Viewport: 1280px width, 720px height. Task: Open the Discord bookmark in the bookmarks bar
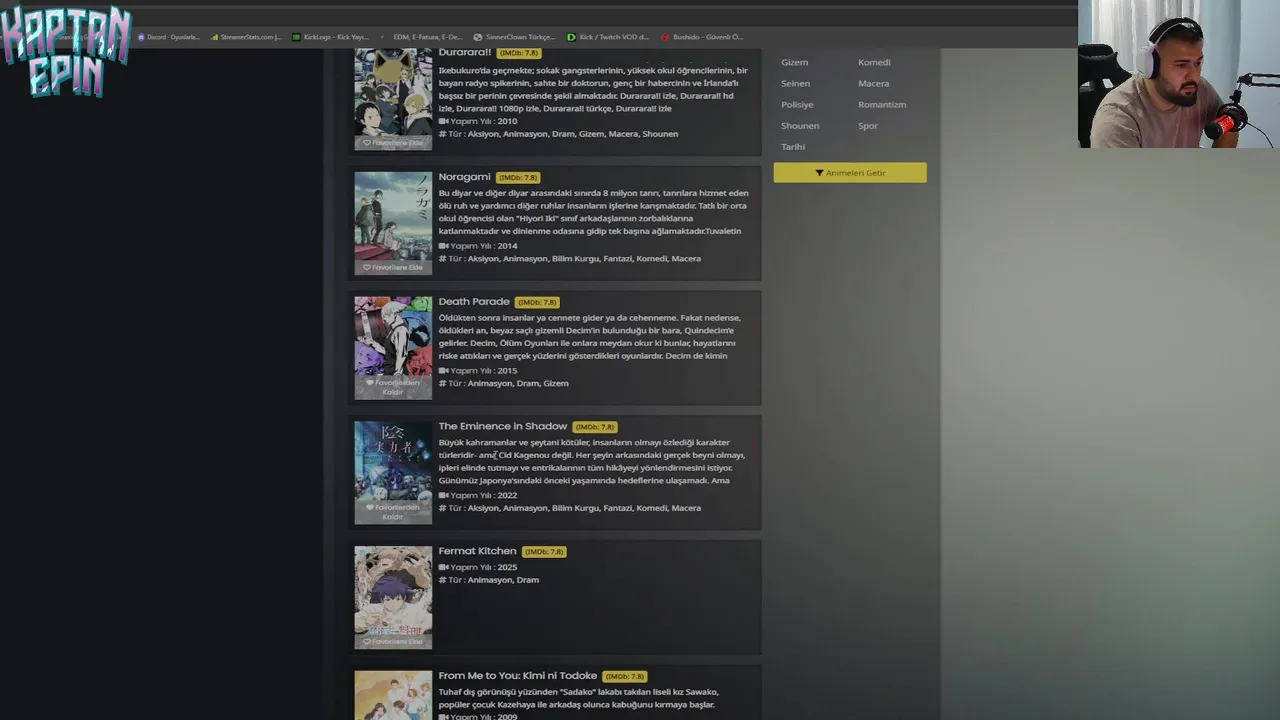[x=168, y=37]
